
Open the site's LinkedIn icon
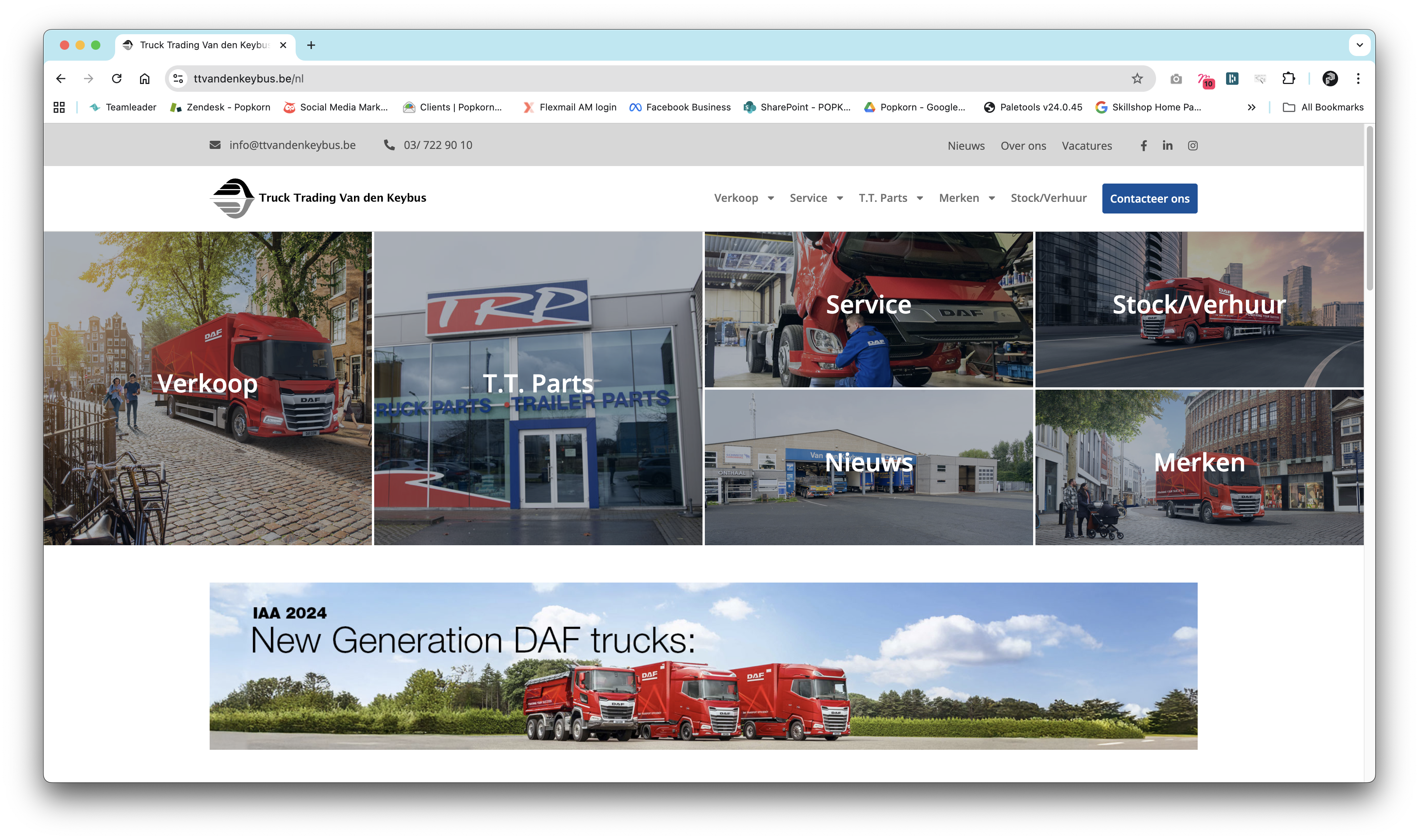(x=1168, y=145)
